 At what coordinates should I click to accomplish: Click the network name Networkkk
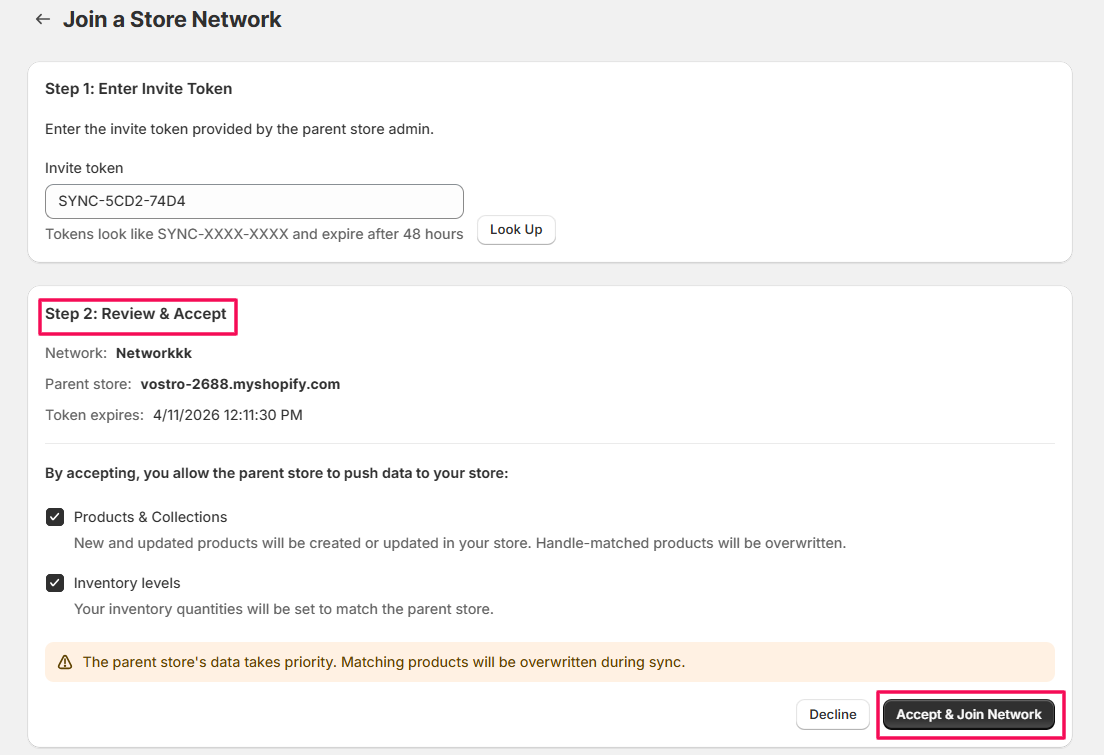tap(153, 353)
